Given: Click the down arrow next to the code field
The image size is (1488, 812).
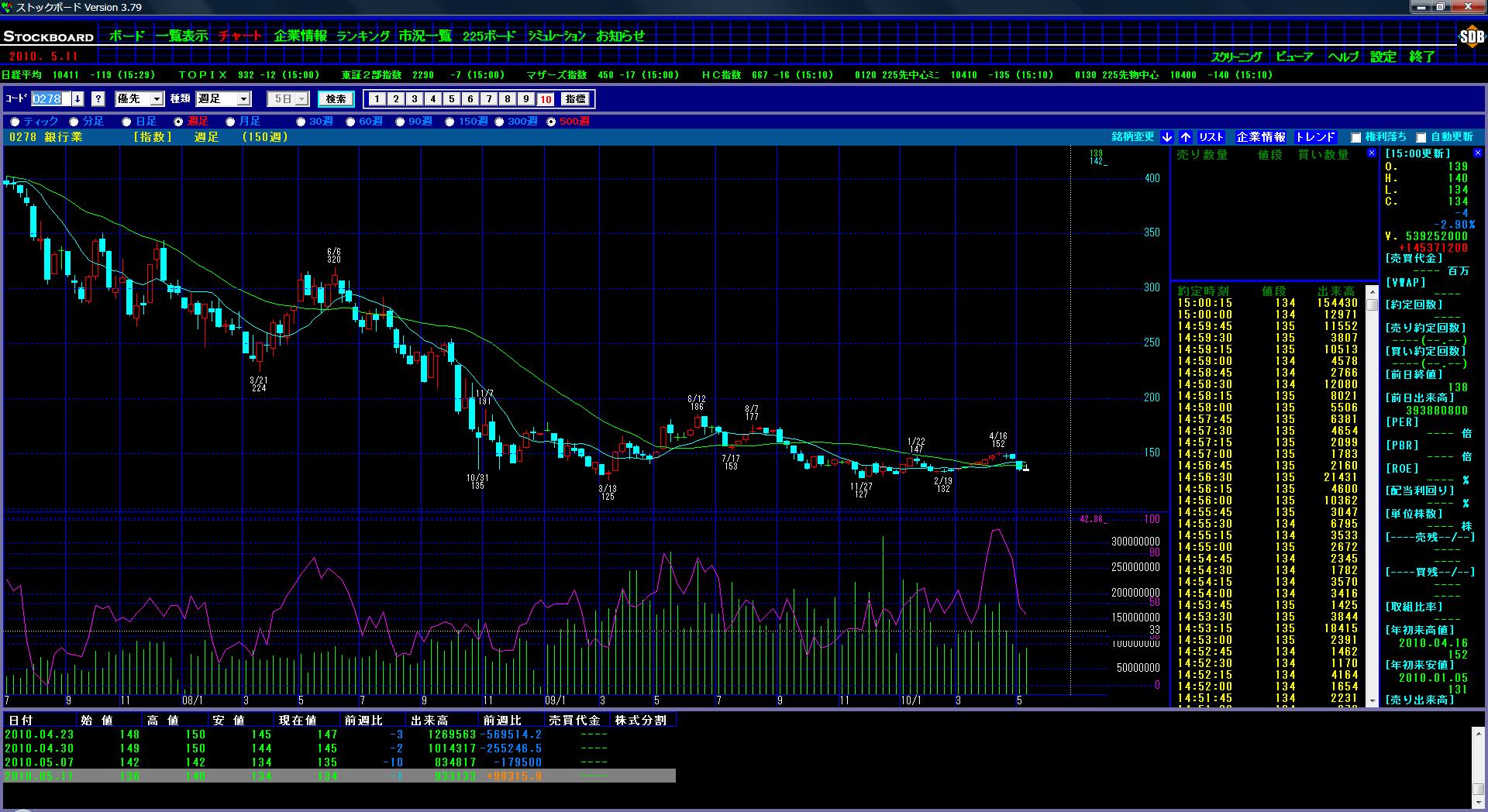Looking at the screenshot, I should click(x=78, y=99).
